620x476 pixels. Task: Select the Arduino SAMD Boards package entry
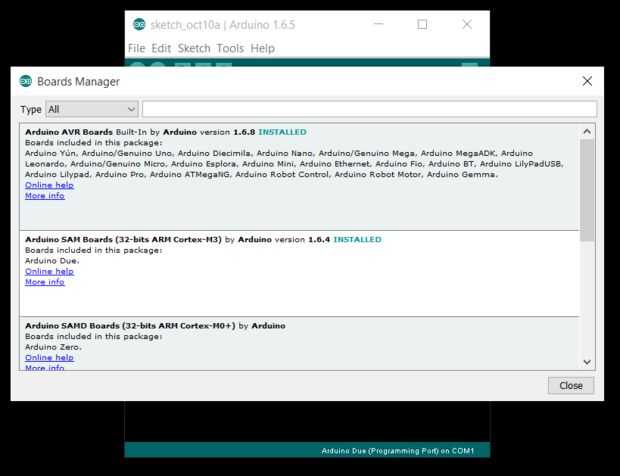pyautogui.click(x=299, y=343)
